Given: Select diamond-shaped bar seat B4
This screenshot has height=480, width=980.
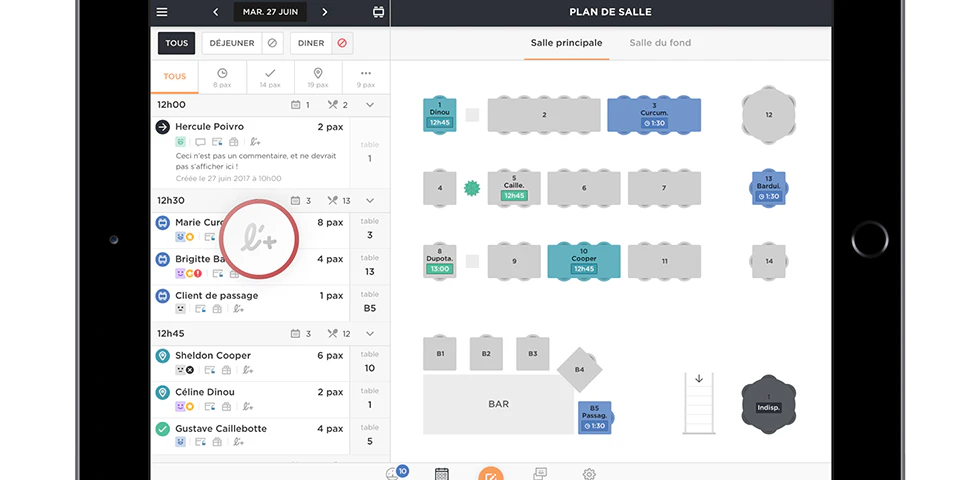Looking at the screenshot, I should tap(579, 370).
